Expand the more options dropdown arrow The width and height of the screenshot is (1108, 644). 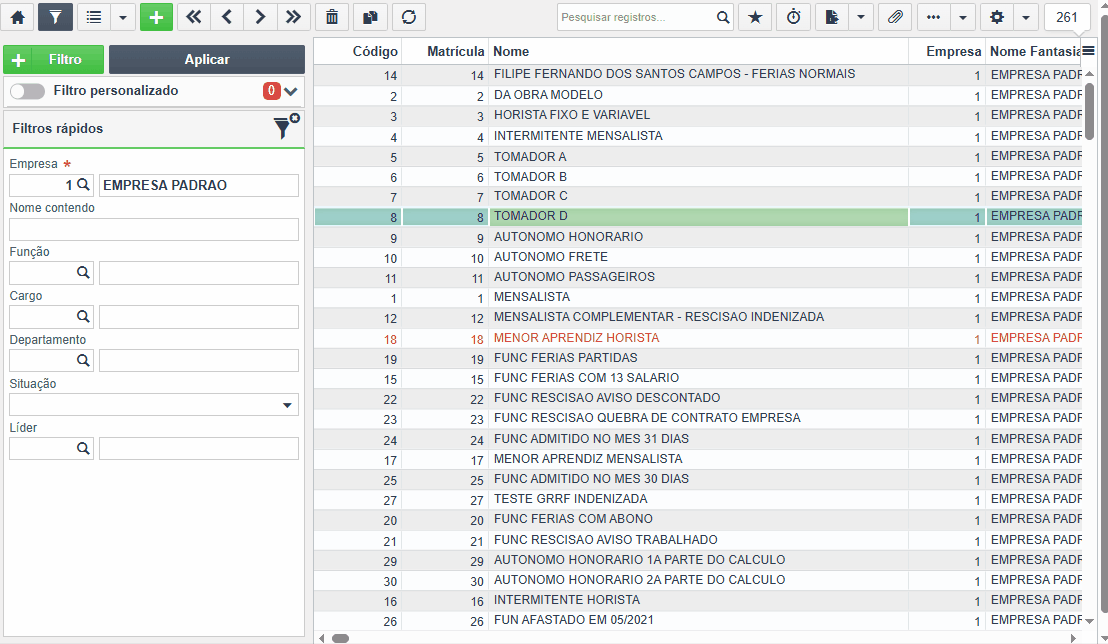[x=962, y=17]
